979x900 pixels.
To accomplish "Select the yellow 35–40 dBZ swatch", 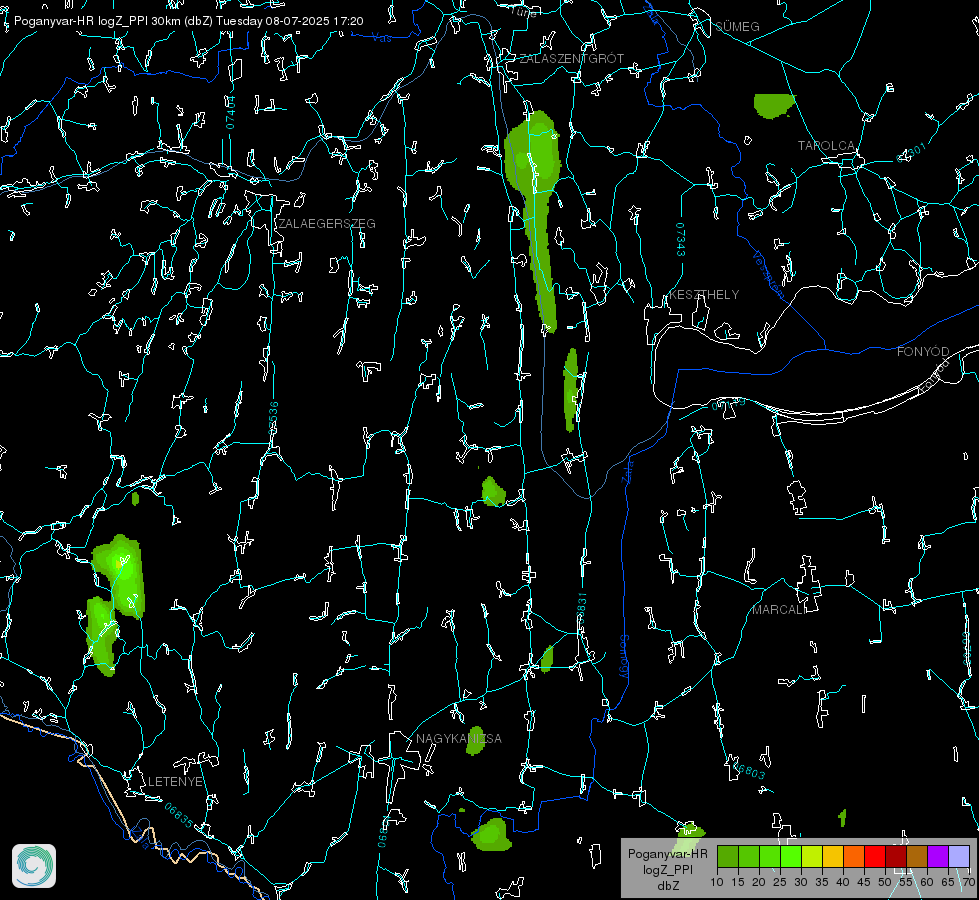I will tap(833, 856).
